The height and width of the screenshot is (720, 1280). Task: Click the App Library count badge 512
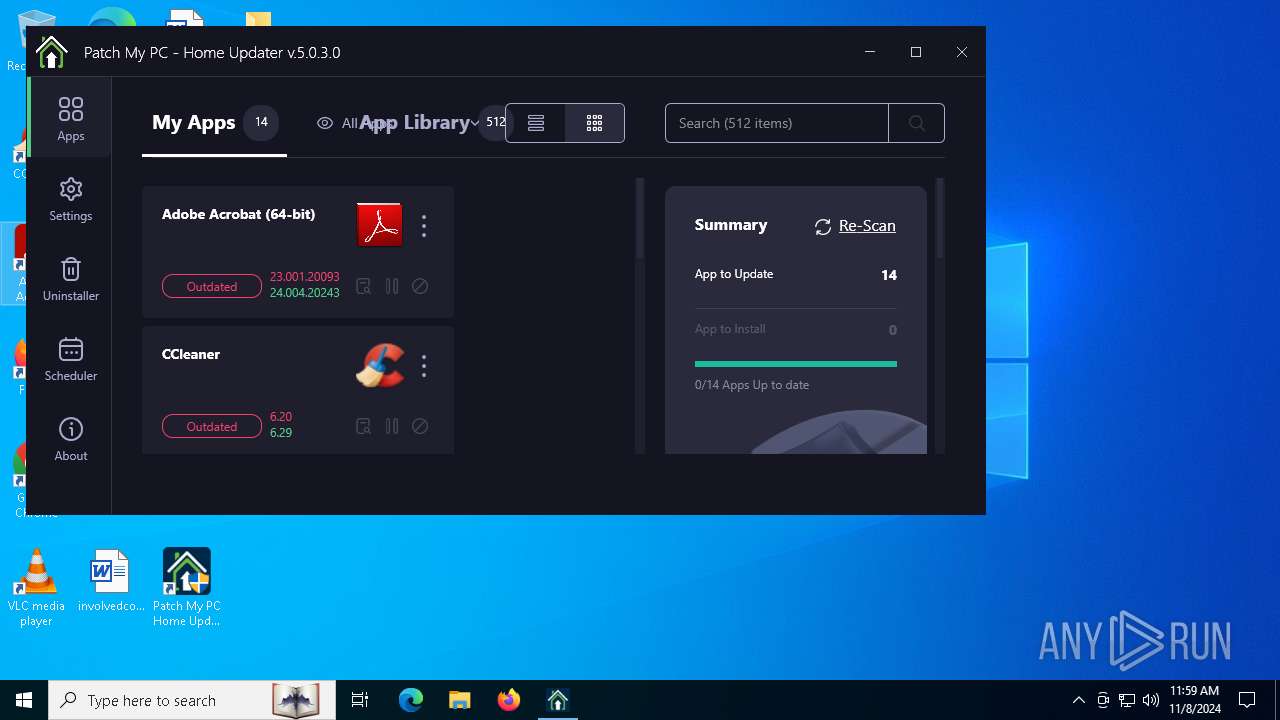[496, 122]
